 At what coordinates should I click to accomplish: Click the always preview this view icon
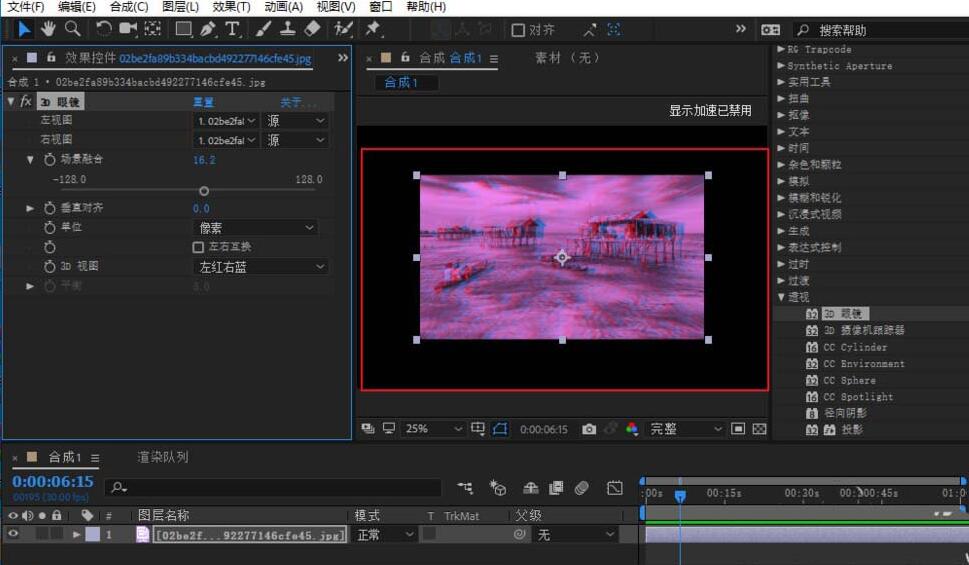click(x=368, y=428)
